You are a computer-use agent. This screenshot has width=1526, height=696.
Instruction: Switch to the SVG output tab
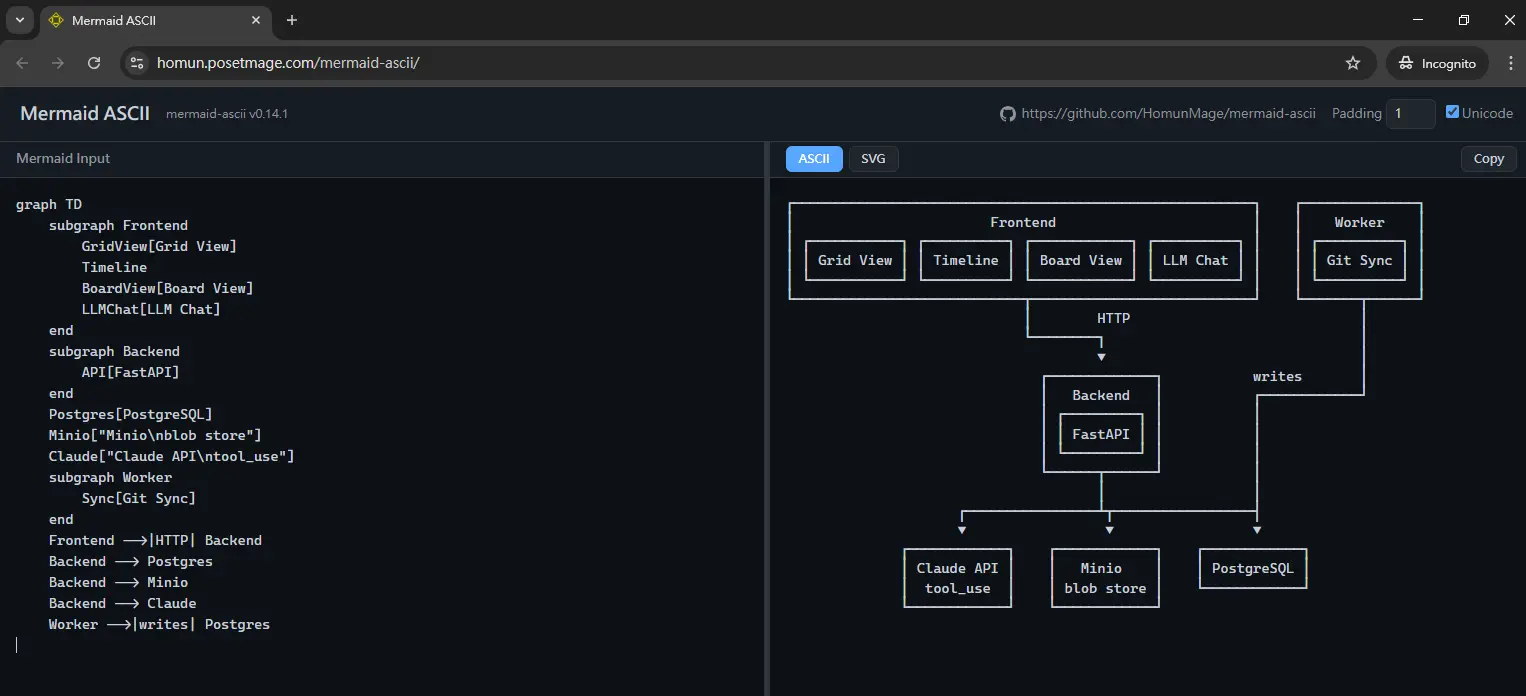[x=873, y=159]
